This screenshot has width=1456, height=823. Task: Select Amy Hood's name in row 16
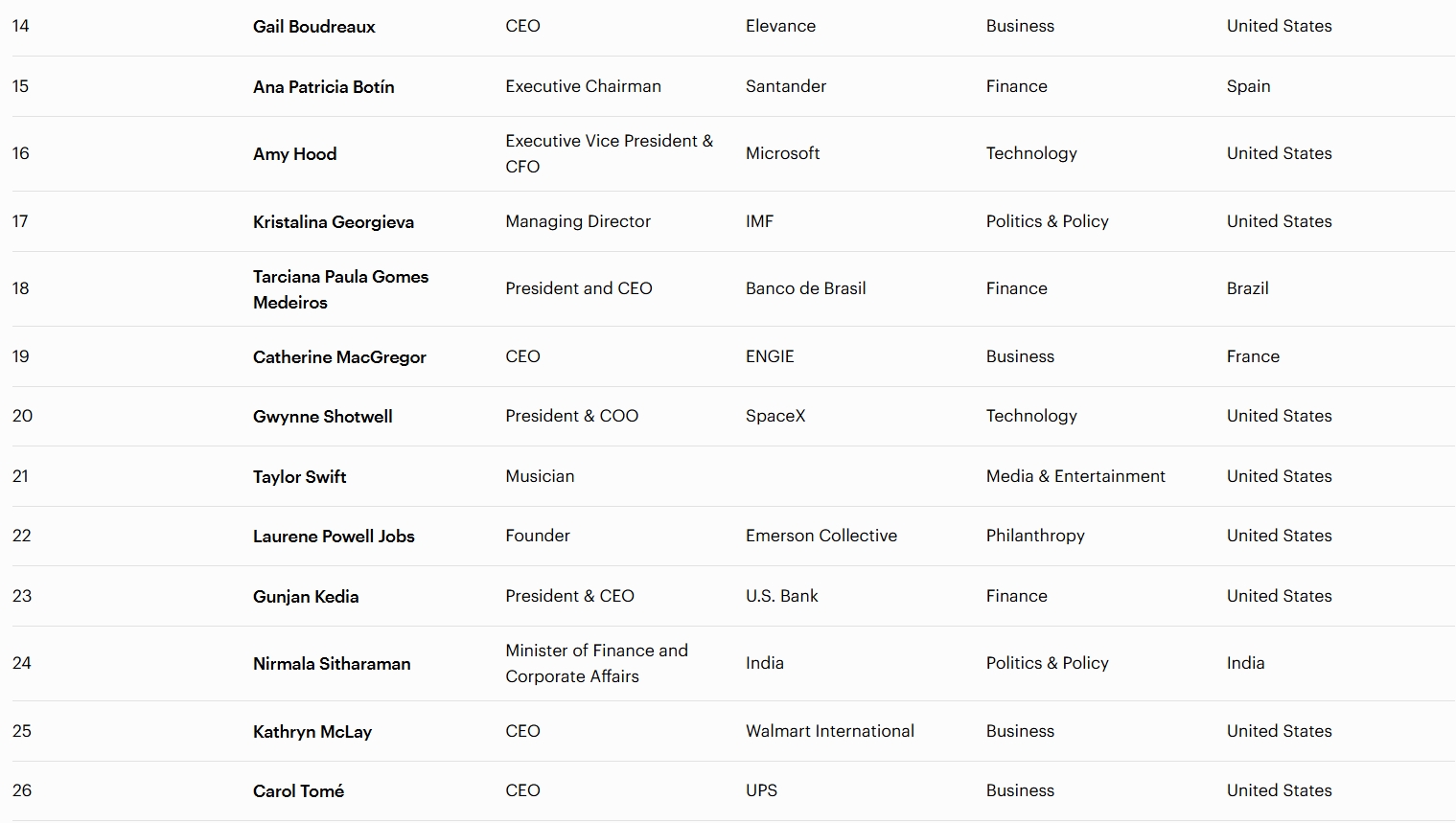pos(294,154)
